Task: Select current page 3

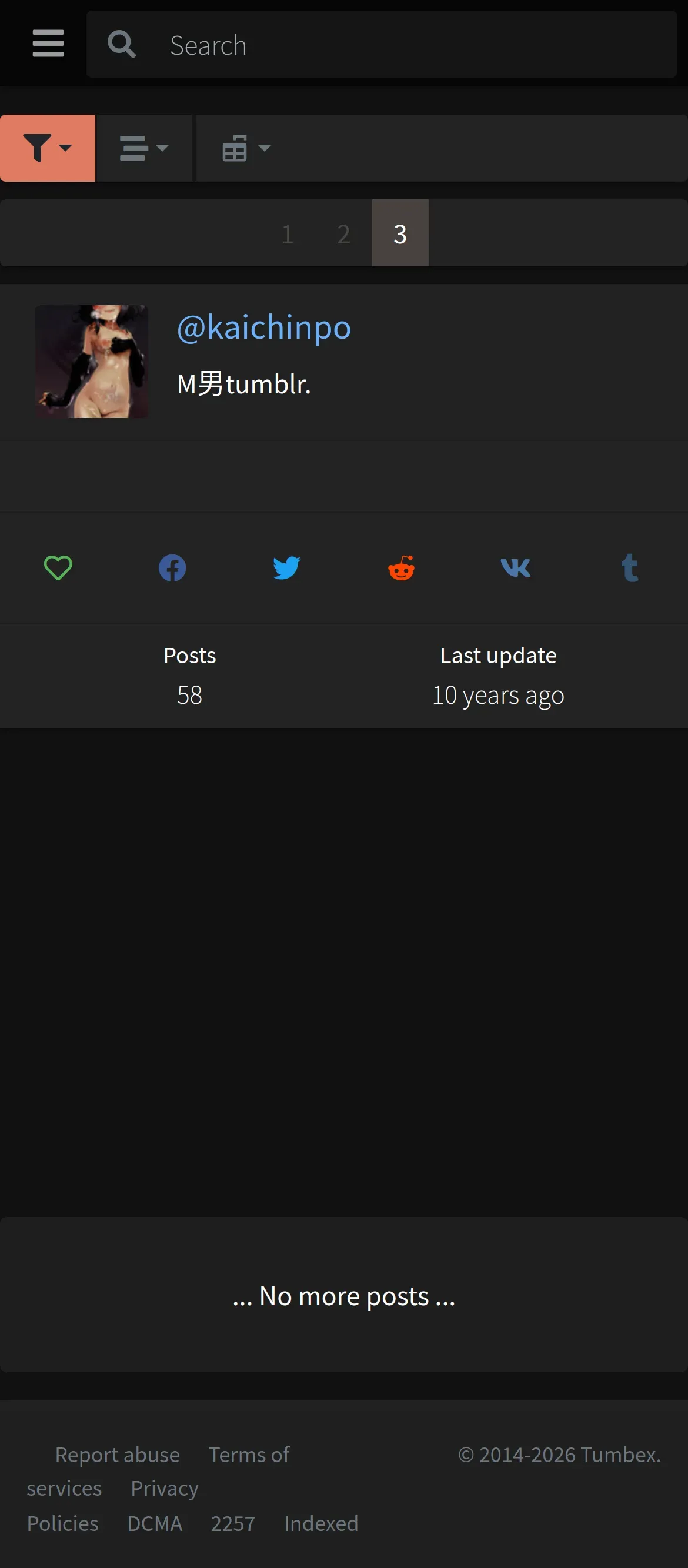Action: pos(400,233)
